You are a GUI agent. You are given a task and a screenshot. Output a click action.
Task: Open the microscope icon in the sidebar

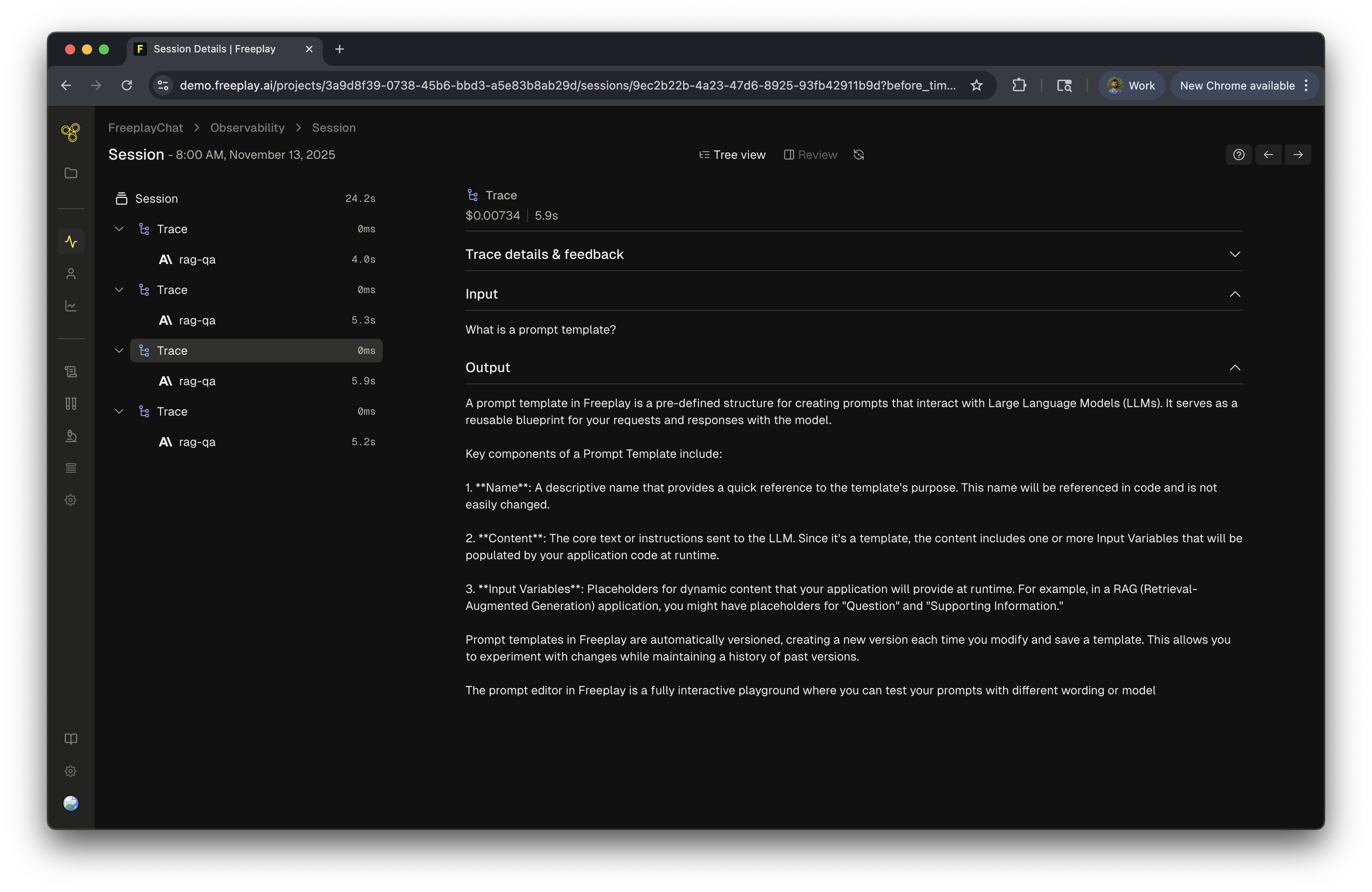pos(70,435)
